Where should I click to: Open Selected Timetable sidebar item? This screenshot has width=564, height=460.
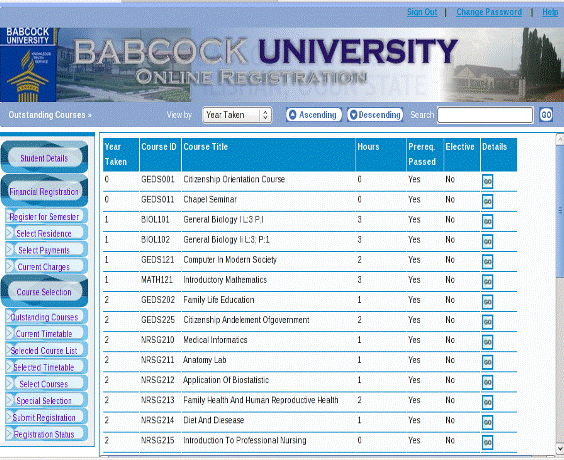(x=46, y=367)
